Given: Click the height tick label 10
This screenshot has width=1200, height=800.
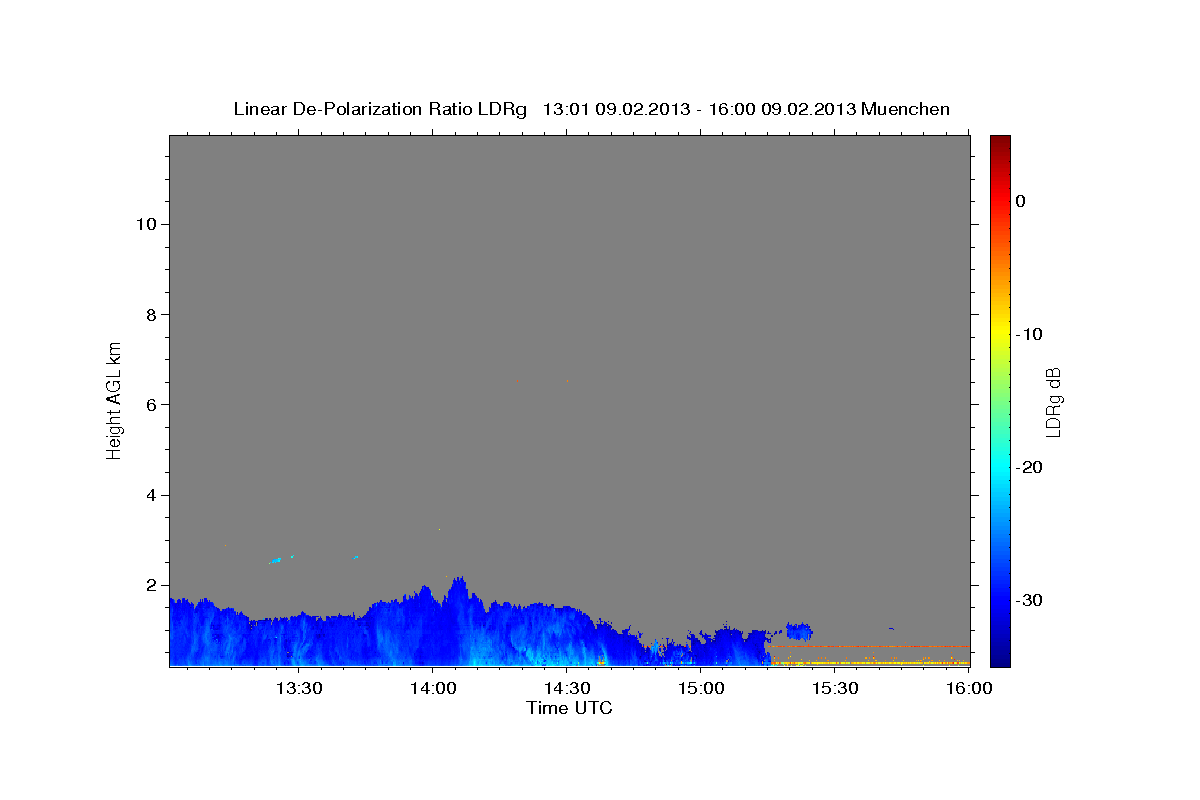Looking at the screenshot, I should 146,224.
